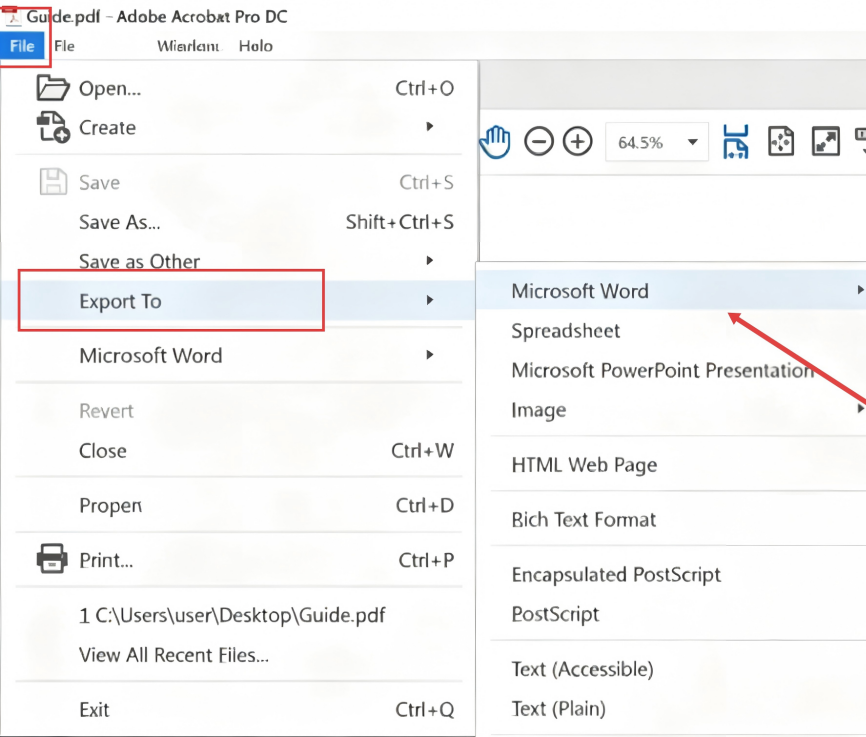The image size is (866, 737).
Task: Choose Print... menu entry
Action: pyautogui.click(x=238, y=560)
